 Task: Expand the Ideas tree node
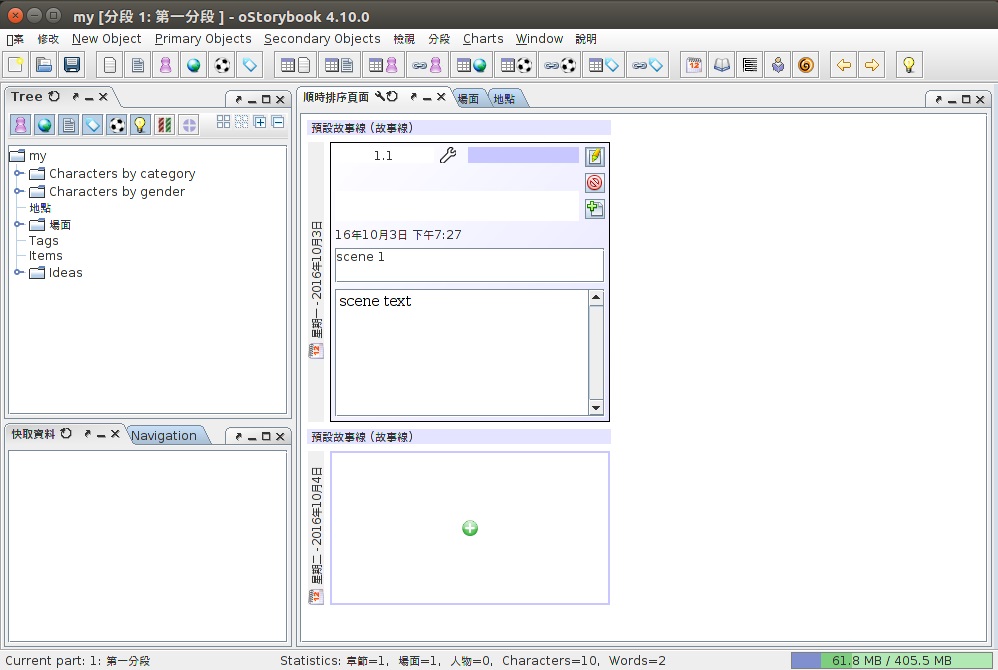point(18,272)
